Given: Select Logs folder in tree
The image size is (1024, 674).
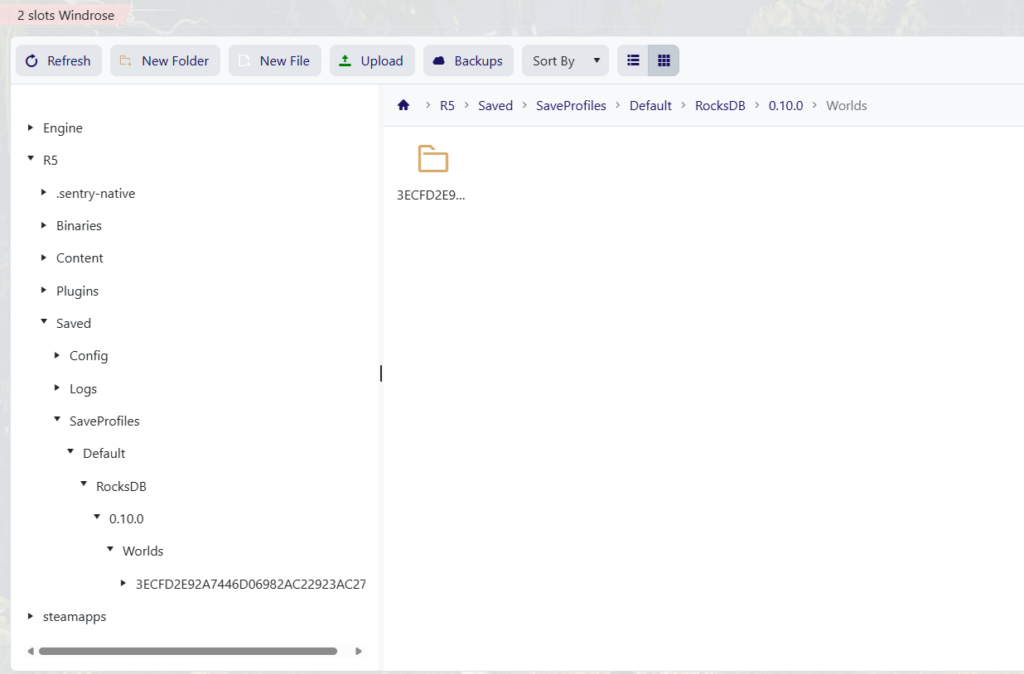Looking at the screenshot, I should click(x=83, y=389).
